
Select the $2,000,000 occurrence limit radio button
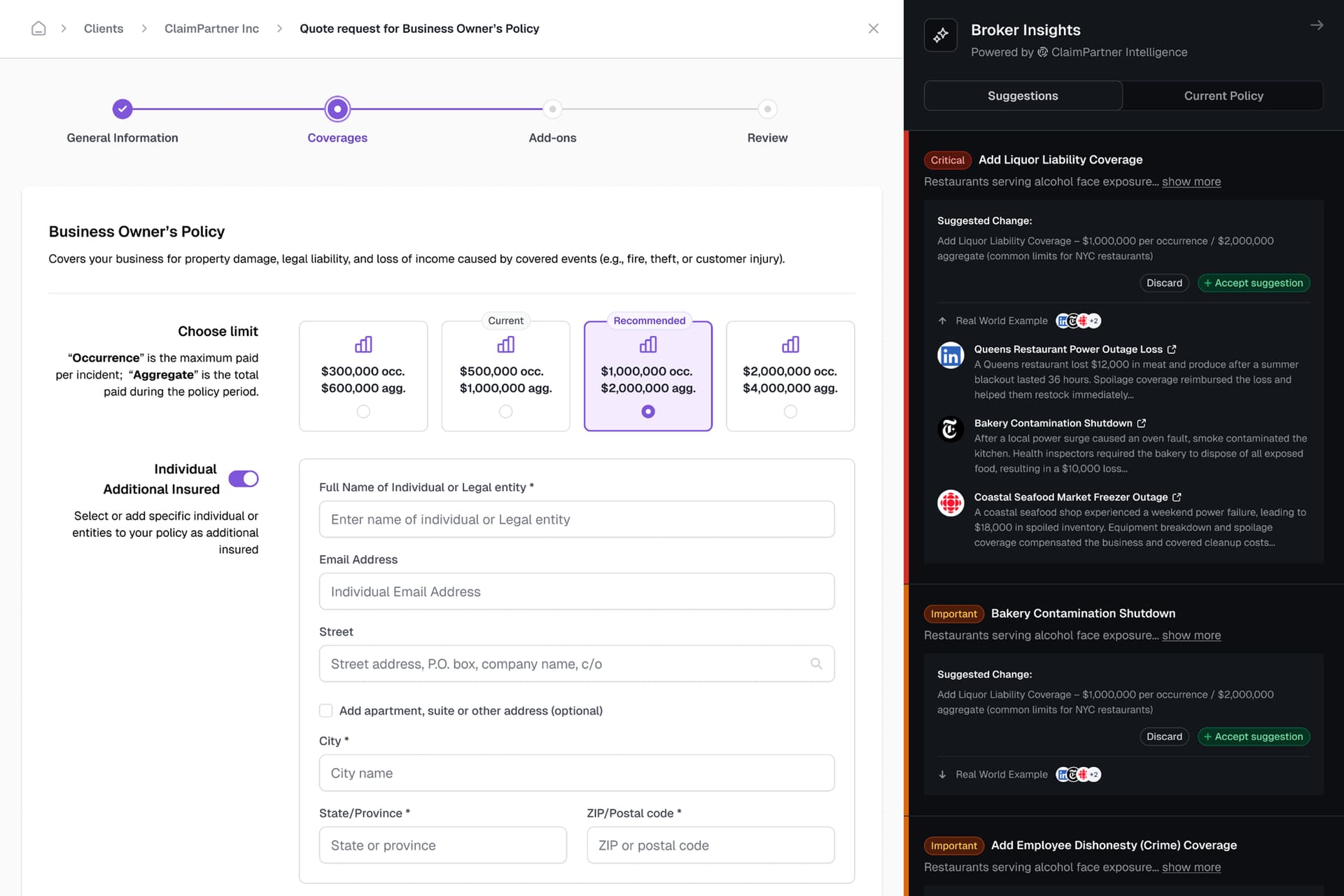[x=790, y=412]
